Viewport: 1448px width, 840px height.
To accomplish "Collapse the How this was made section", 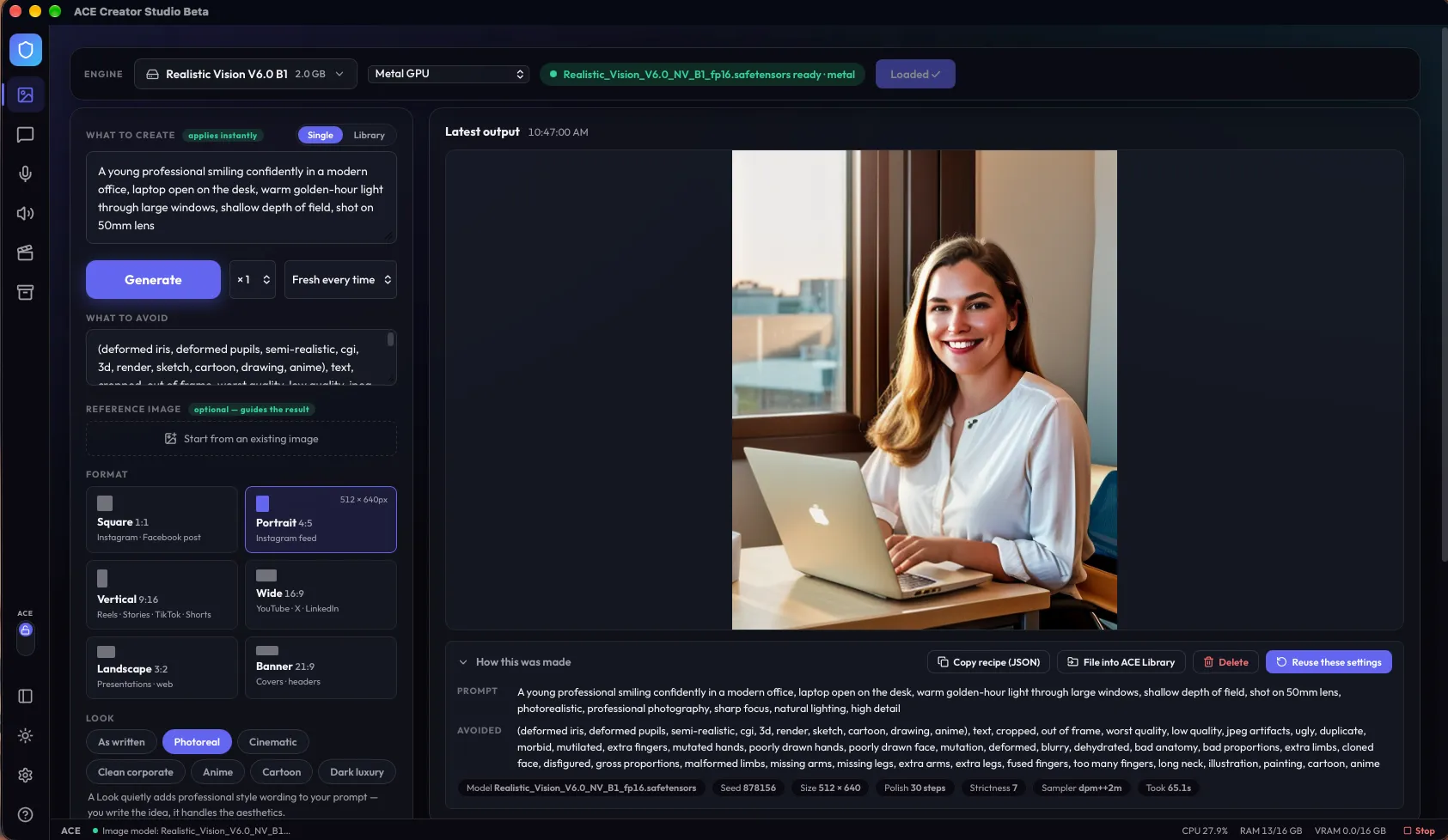I will pos(463,662).
